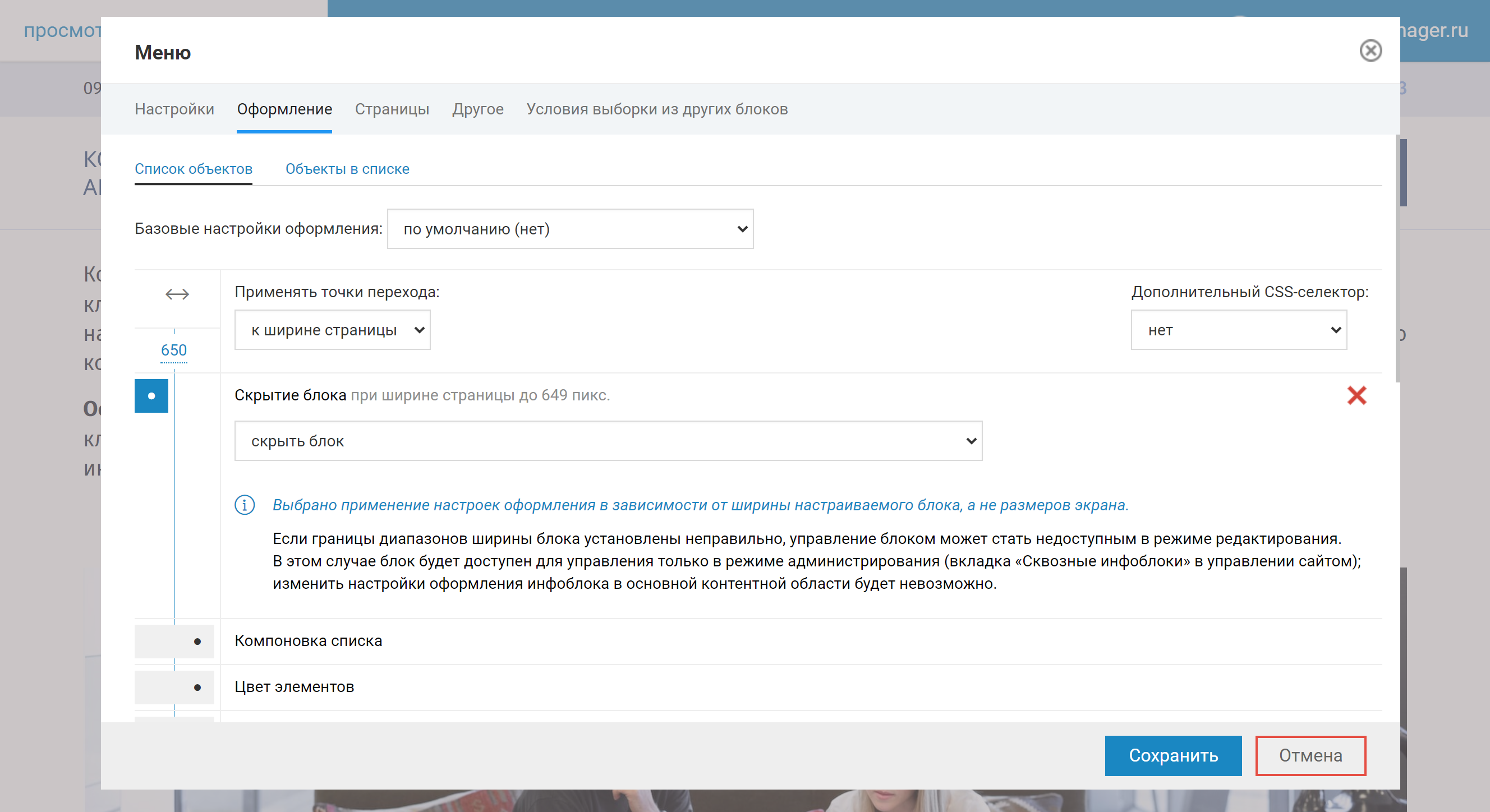Click the 650 breakpoint value
The height and width of the screenshot is (812, 1490).
[x=173, y=350]
